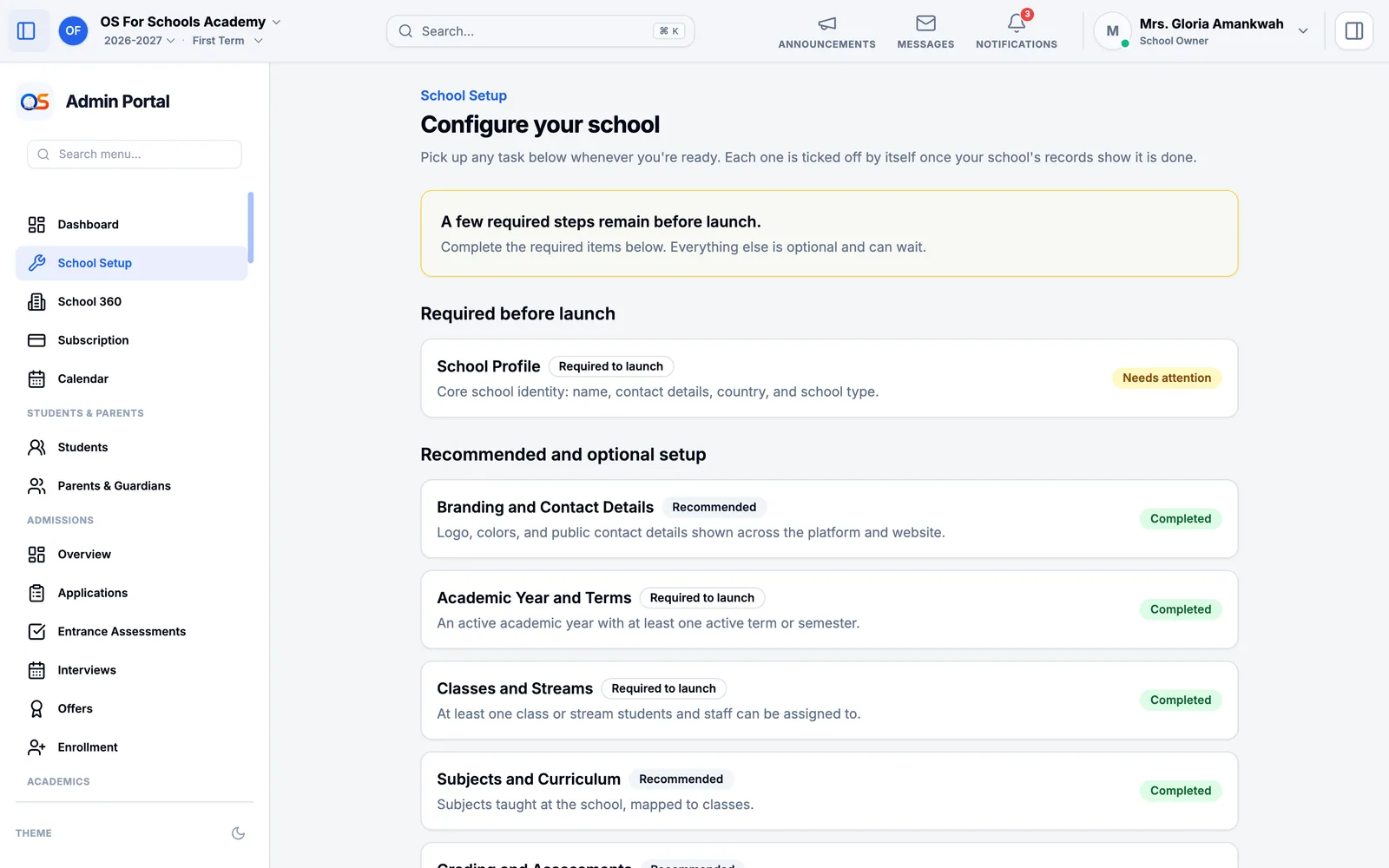Click the OF school avatar badge
The image size is (1389, 868).
(73, 31)
